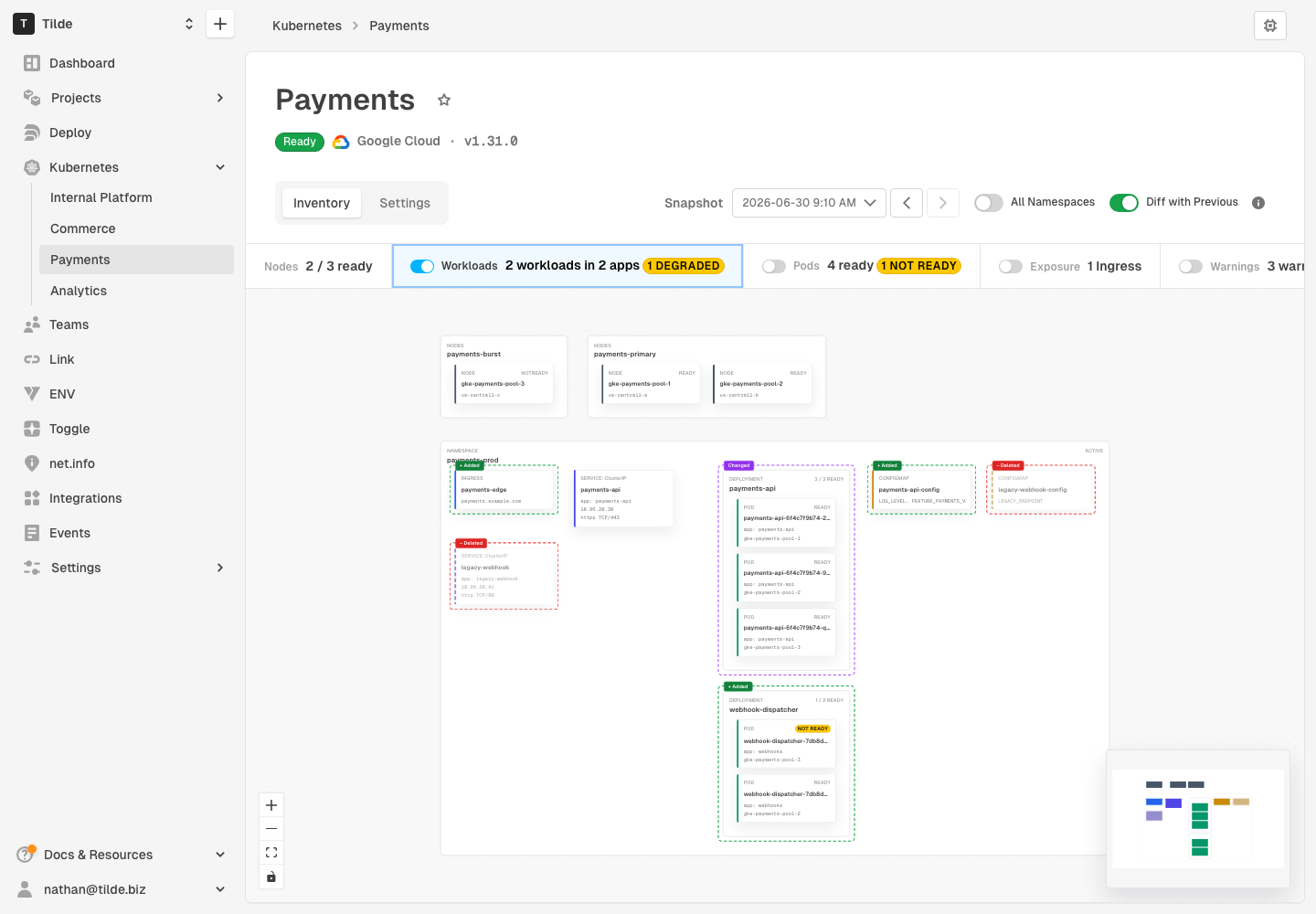Star the Payments cluster as favorite
Screen dimensions: 1316x914
pos(444,100)
